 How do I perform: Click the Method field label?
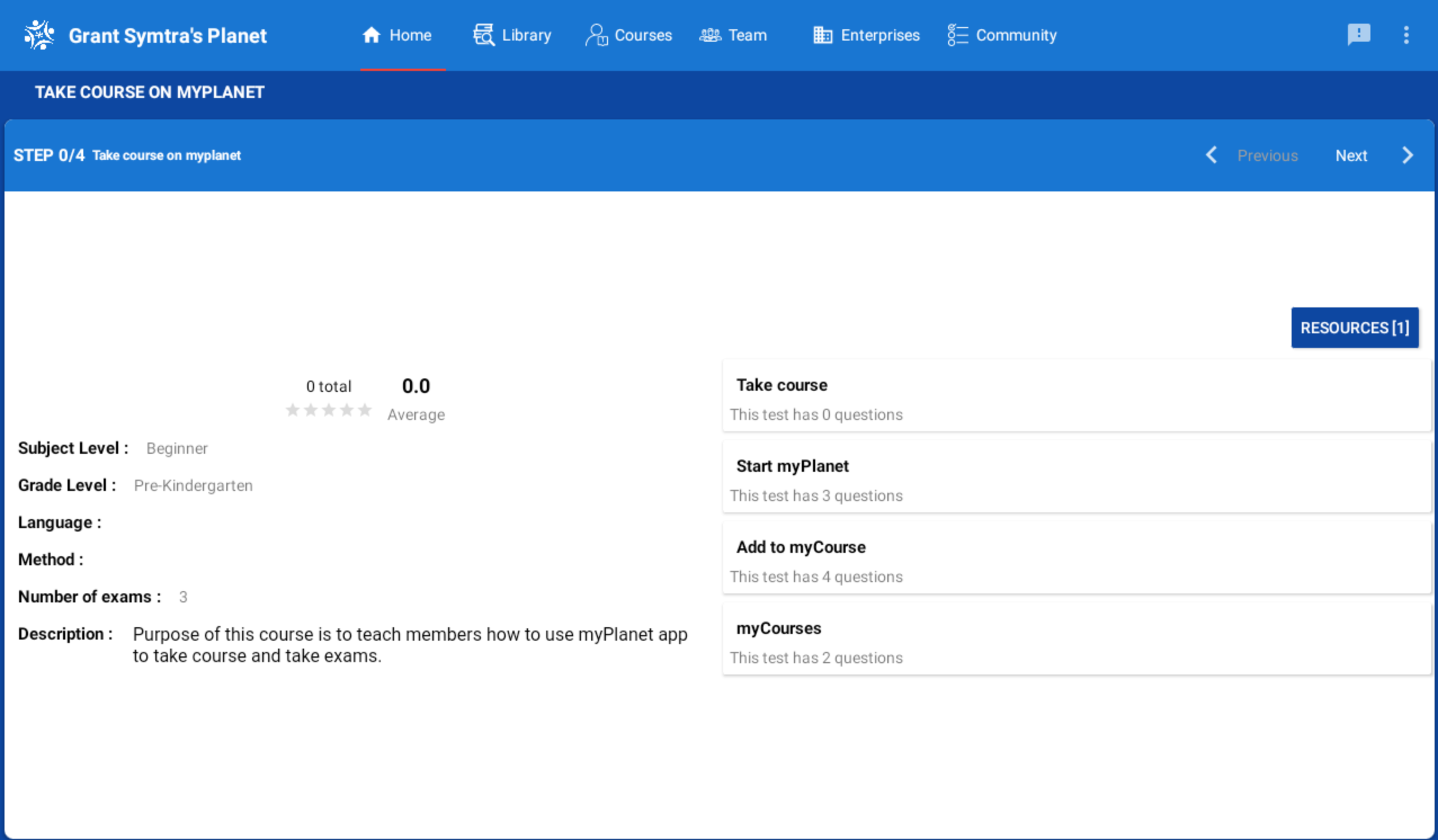point(51,560)
